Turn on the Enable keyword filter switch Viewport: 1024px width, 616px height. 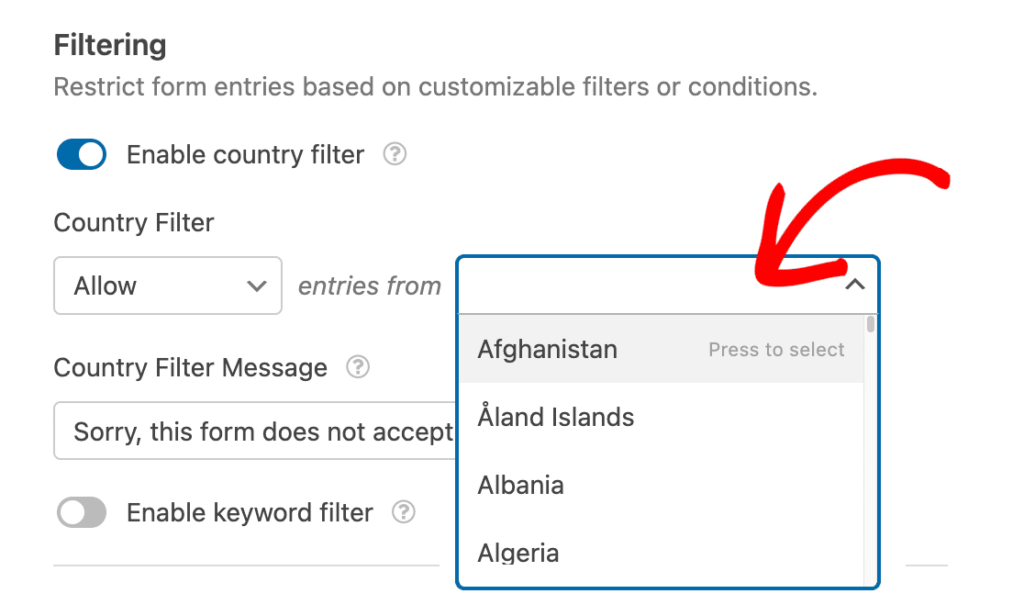[x=82, y=512]
